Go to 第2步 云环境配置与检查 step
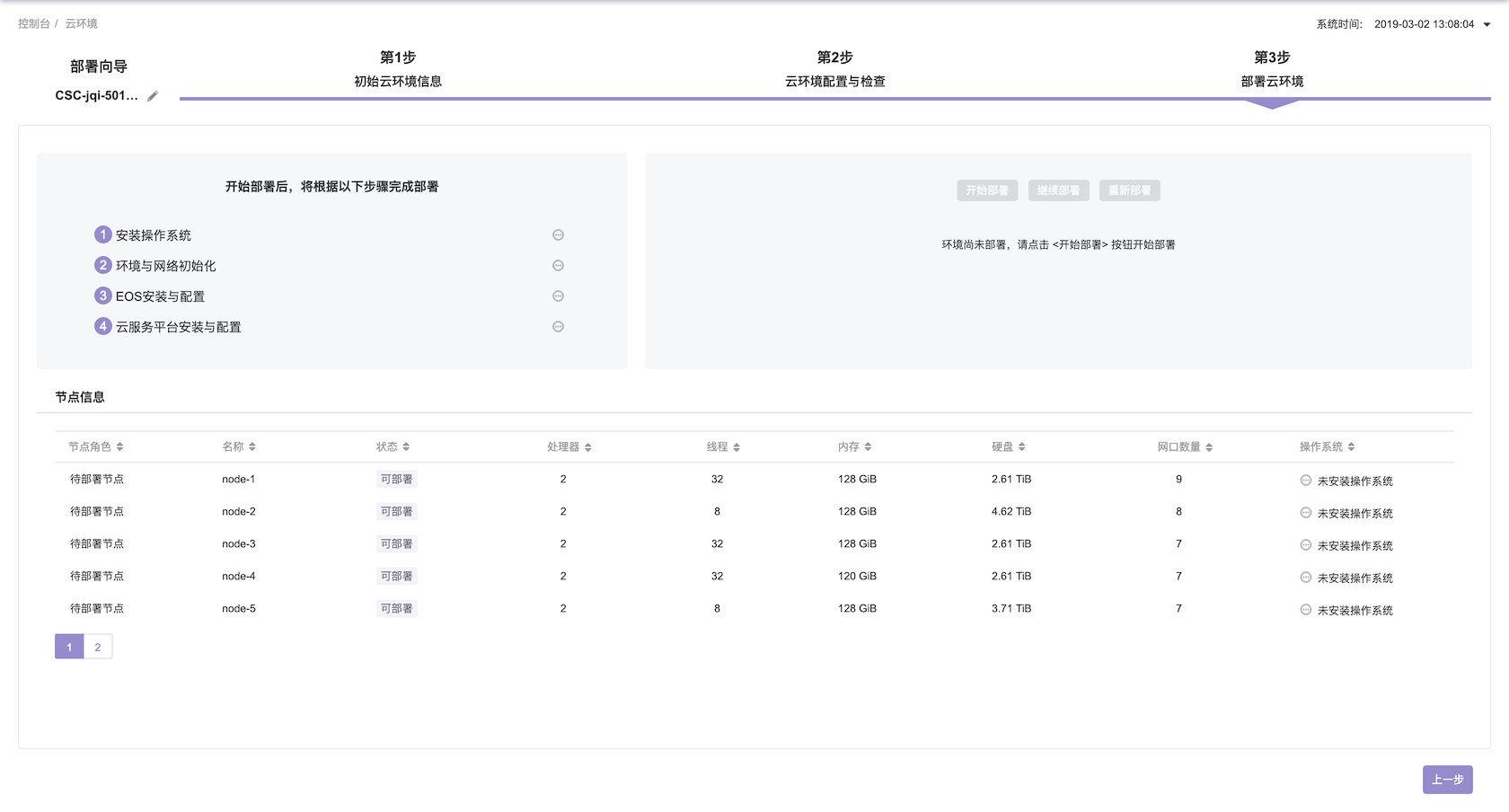The height and width of the screenshot is (812, 1509). click(834, 69)
